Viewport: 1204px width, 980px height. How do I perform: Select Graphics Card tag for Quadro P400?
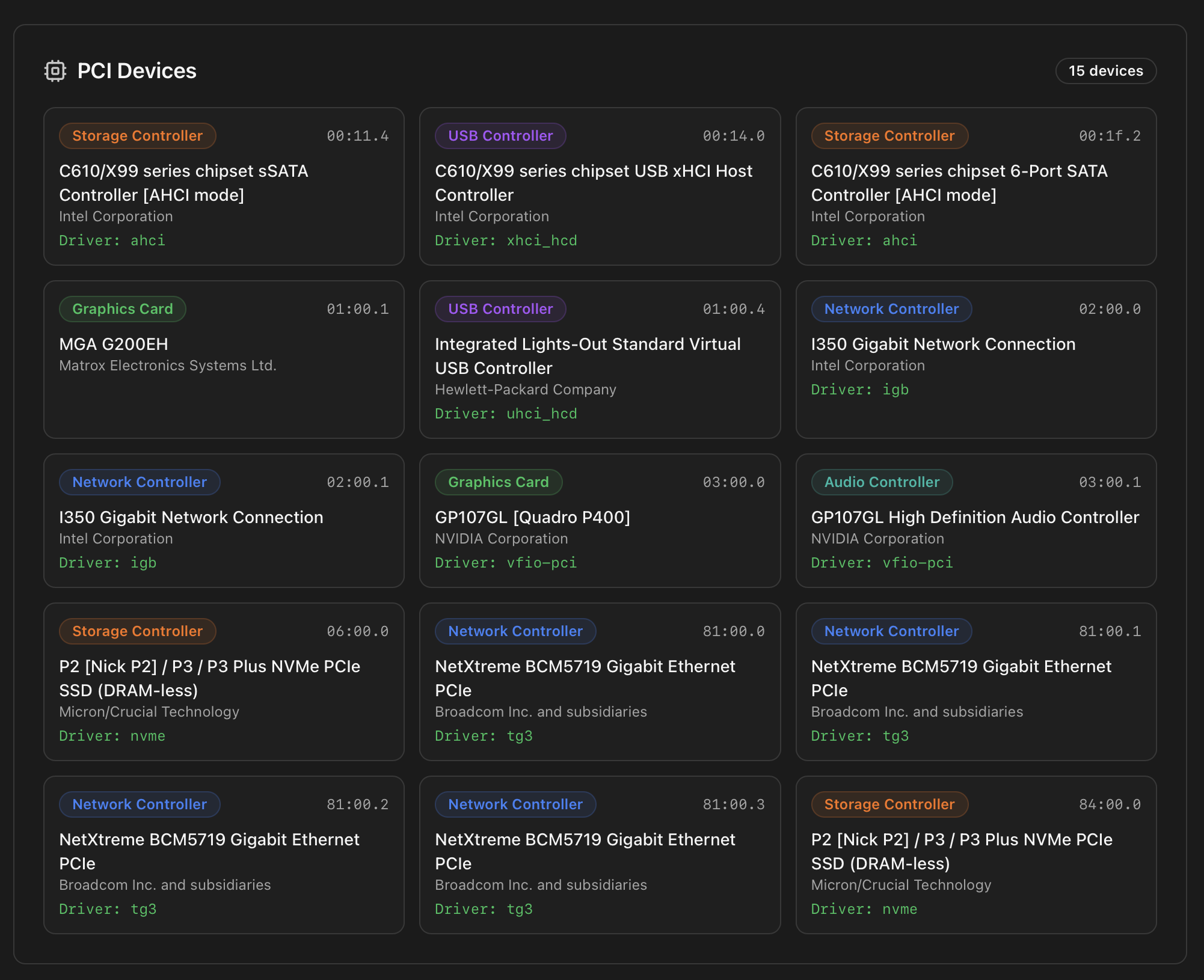(x=499, y=482)
